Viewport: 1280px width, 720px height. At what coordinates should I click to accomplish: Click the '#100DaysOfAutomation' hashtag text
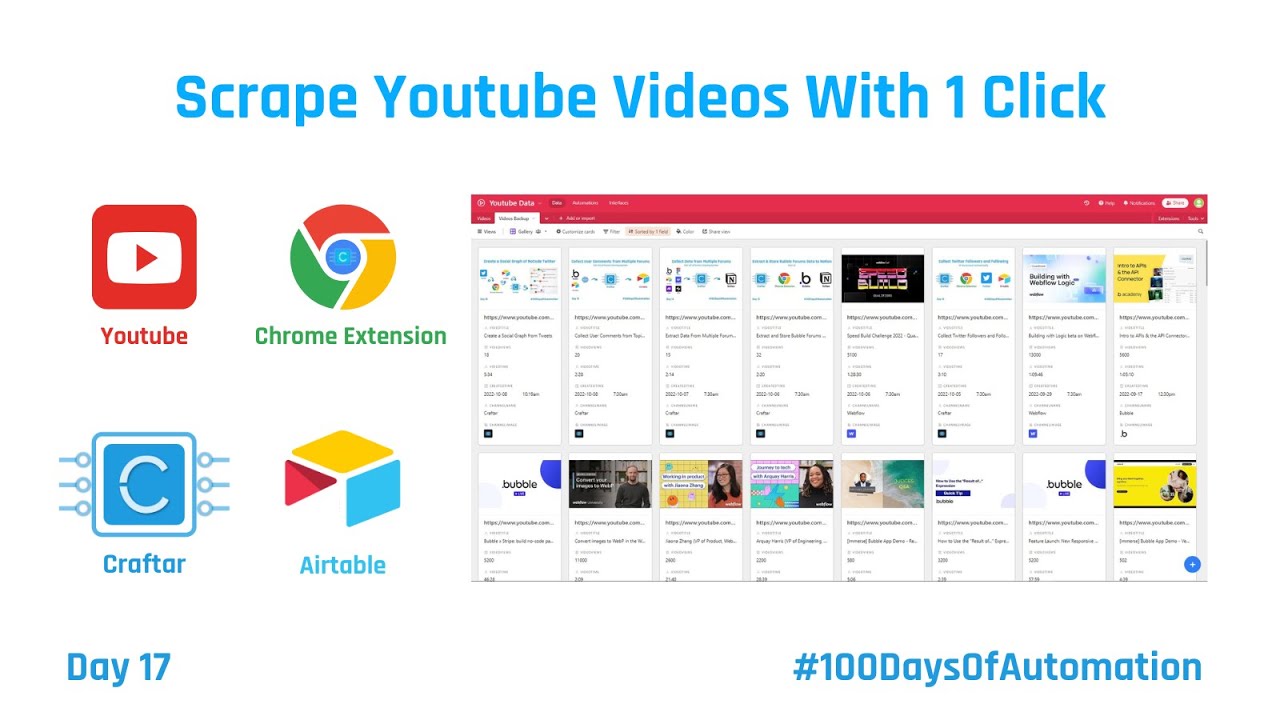click(x=997, y=667)
